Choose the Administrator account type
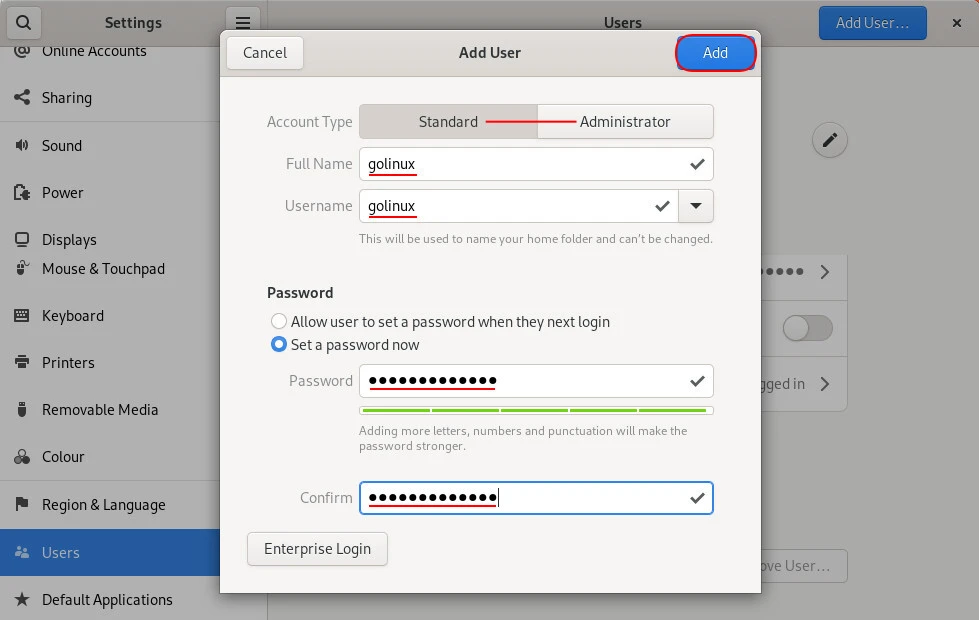Image resolution: width=979 pixels, height=620 pixels. [625, 122]
